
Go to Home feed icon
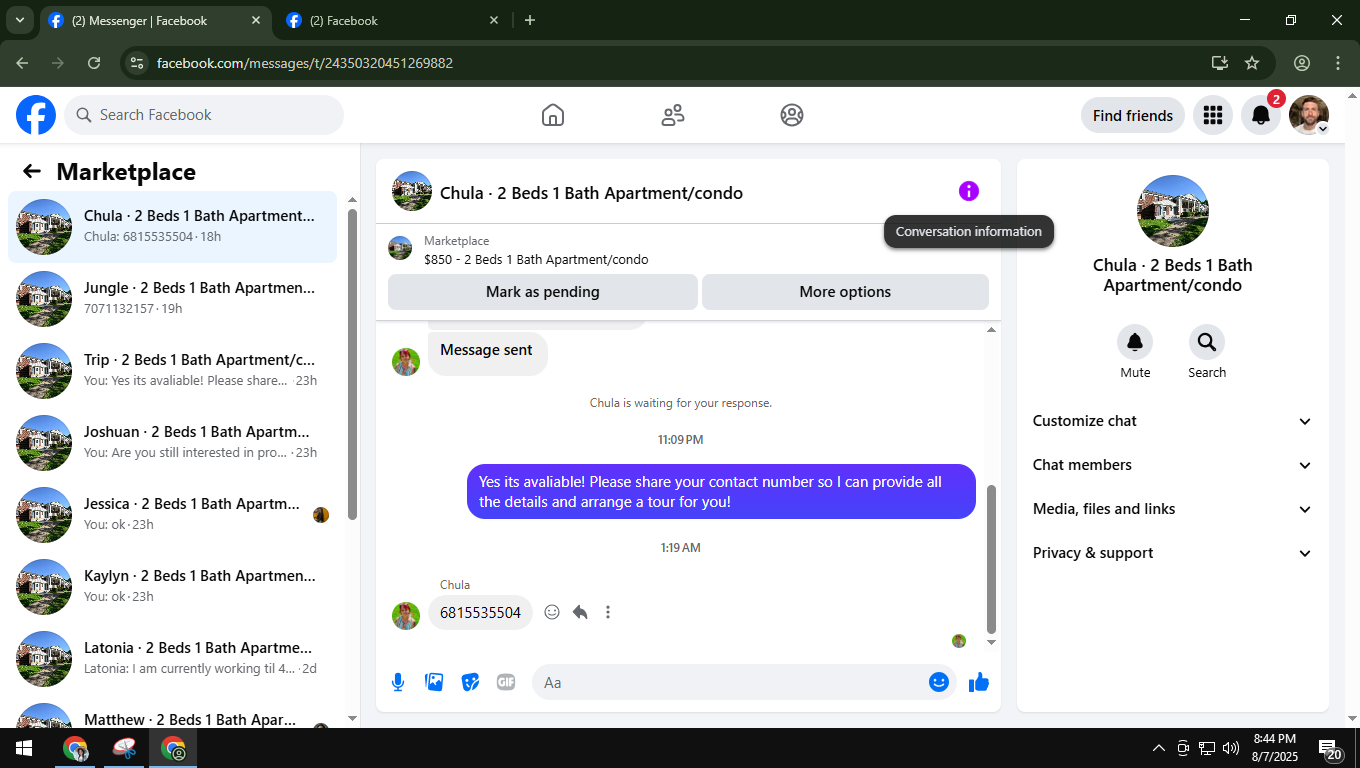tap(553, 115)
